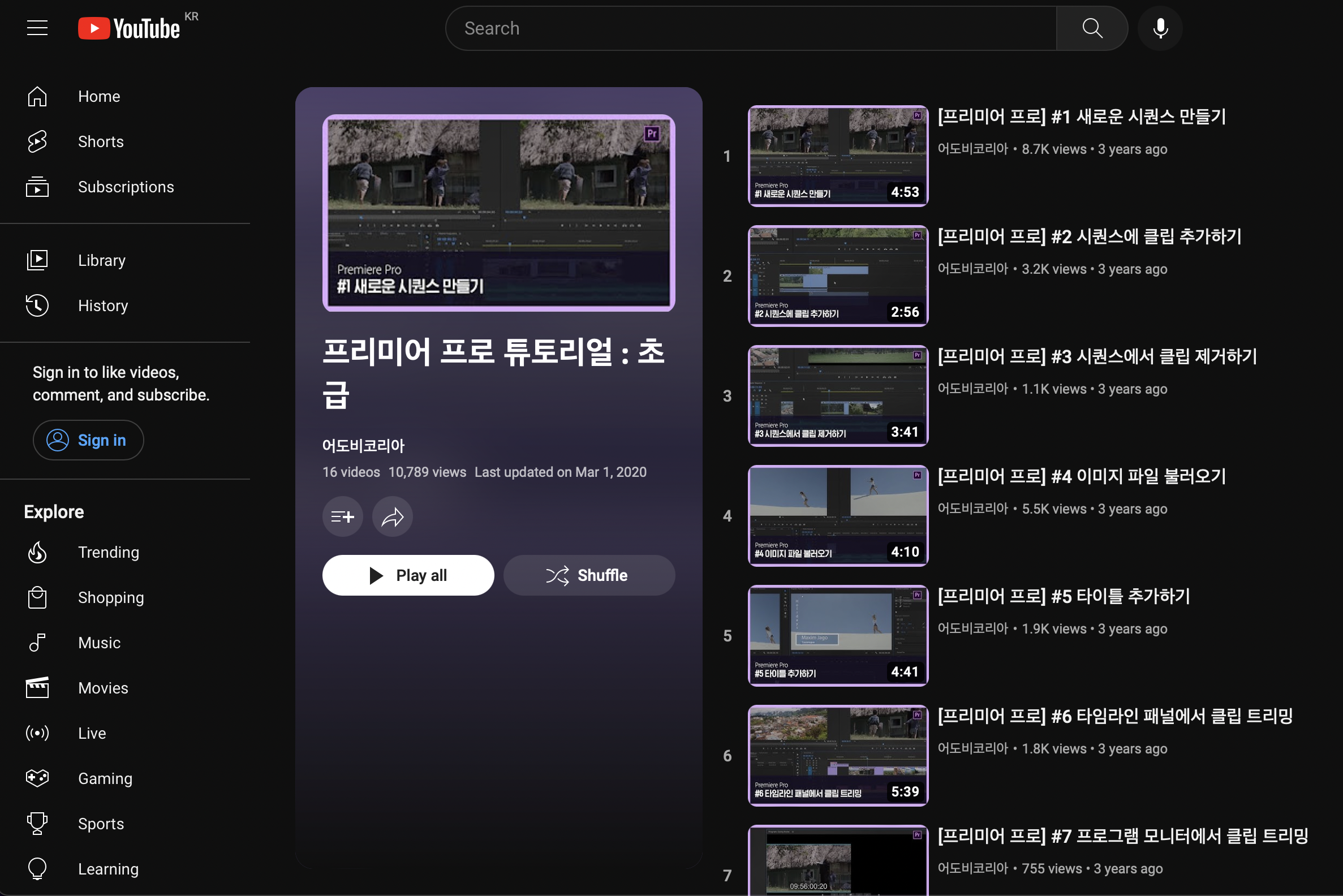Open the 어도비코리아 channel link under playlist title
The height and width of the screenshot is (896, 1343).
[x=363, y=446]
